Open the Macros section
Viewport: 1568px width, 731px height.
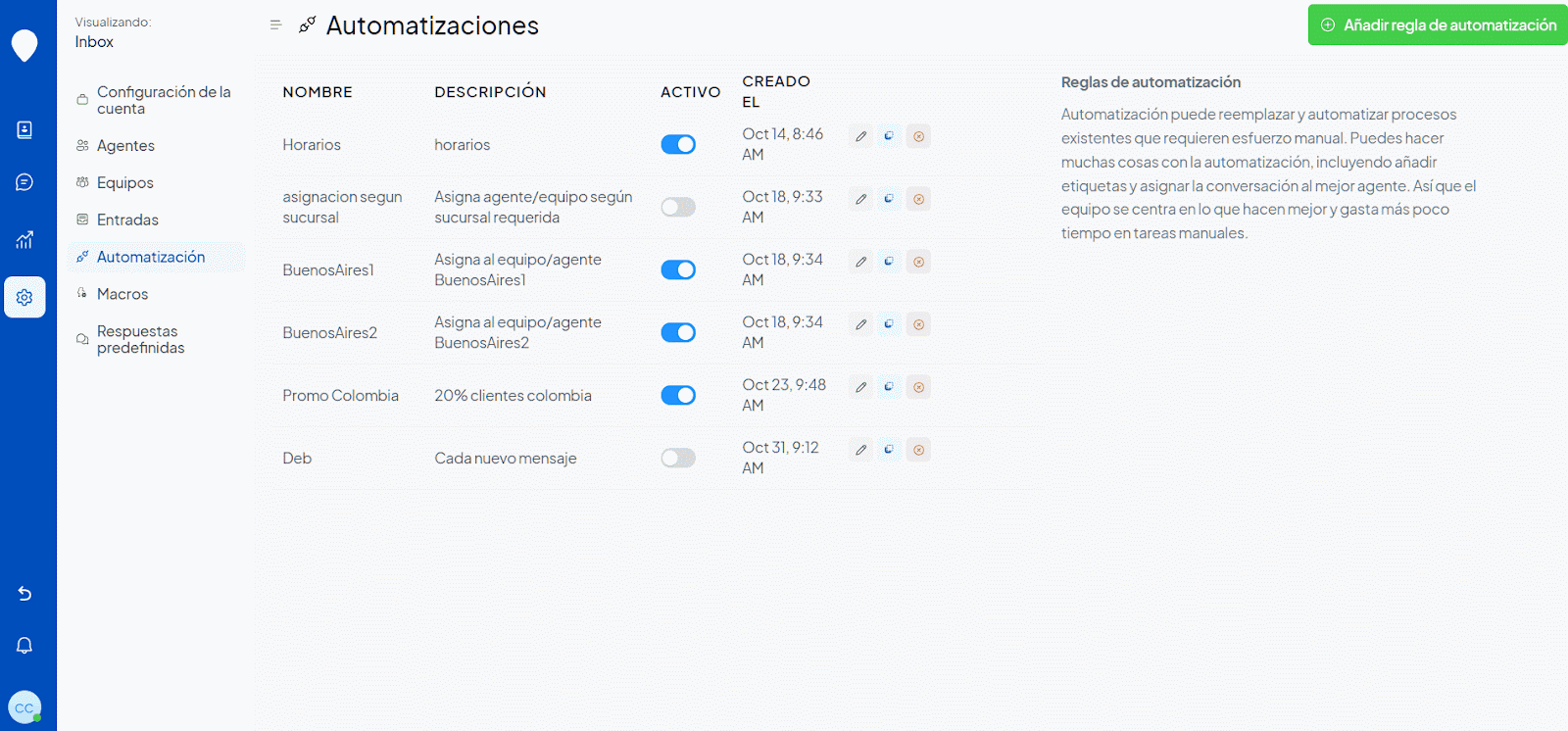(156, 294)
